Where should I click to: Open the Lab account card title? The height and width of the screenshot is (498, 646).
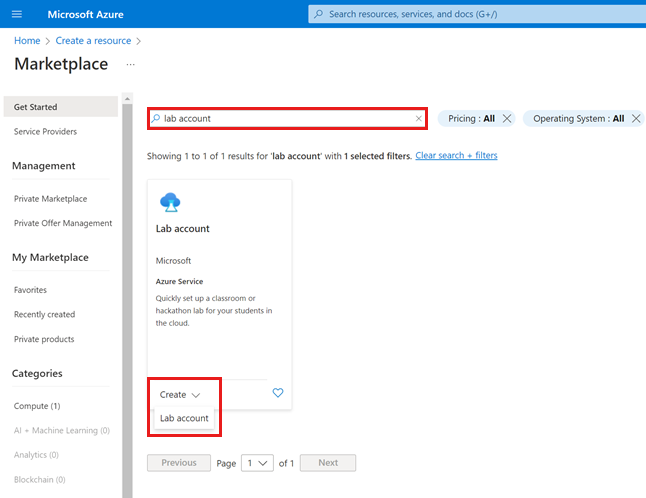click(183, 229)
